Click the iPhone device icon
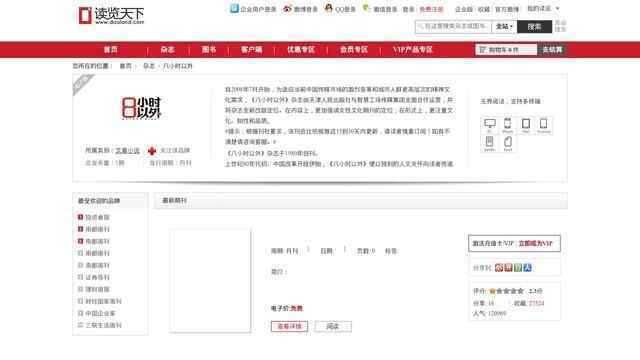 [x=507, y=124]
